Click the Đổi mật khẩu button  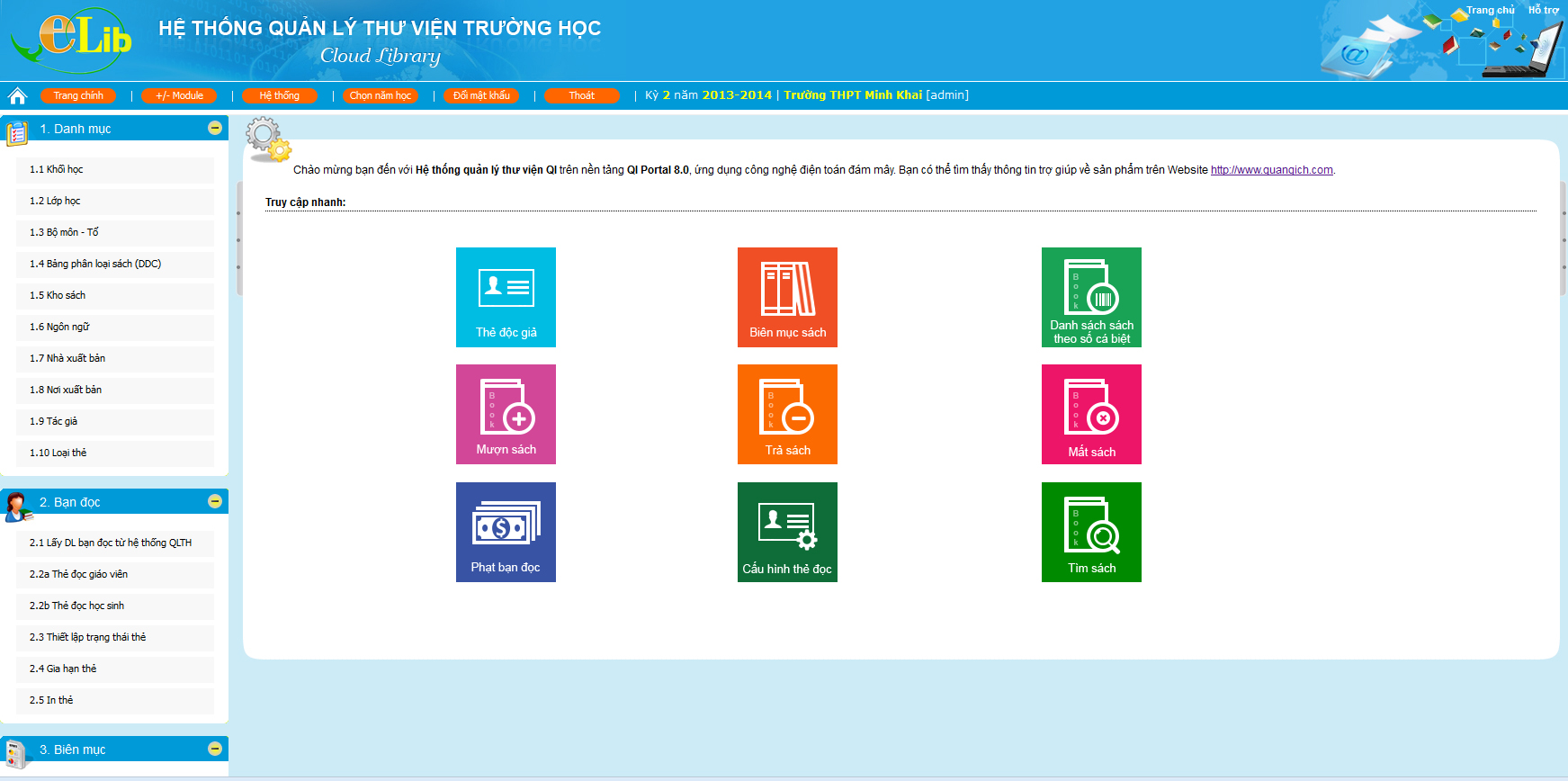[481, 95]
